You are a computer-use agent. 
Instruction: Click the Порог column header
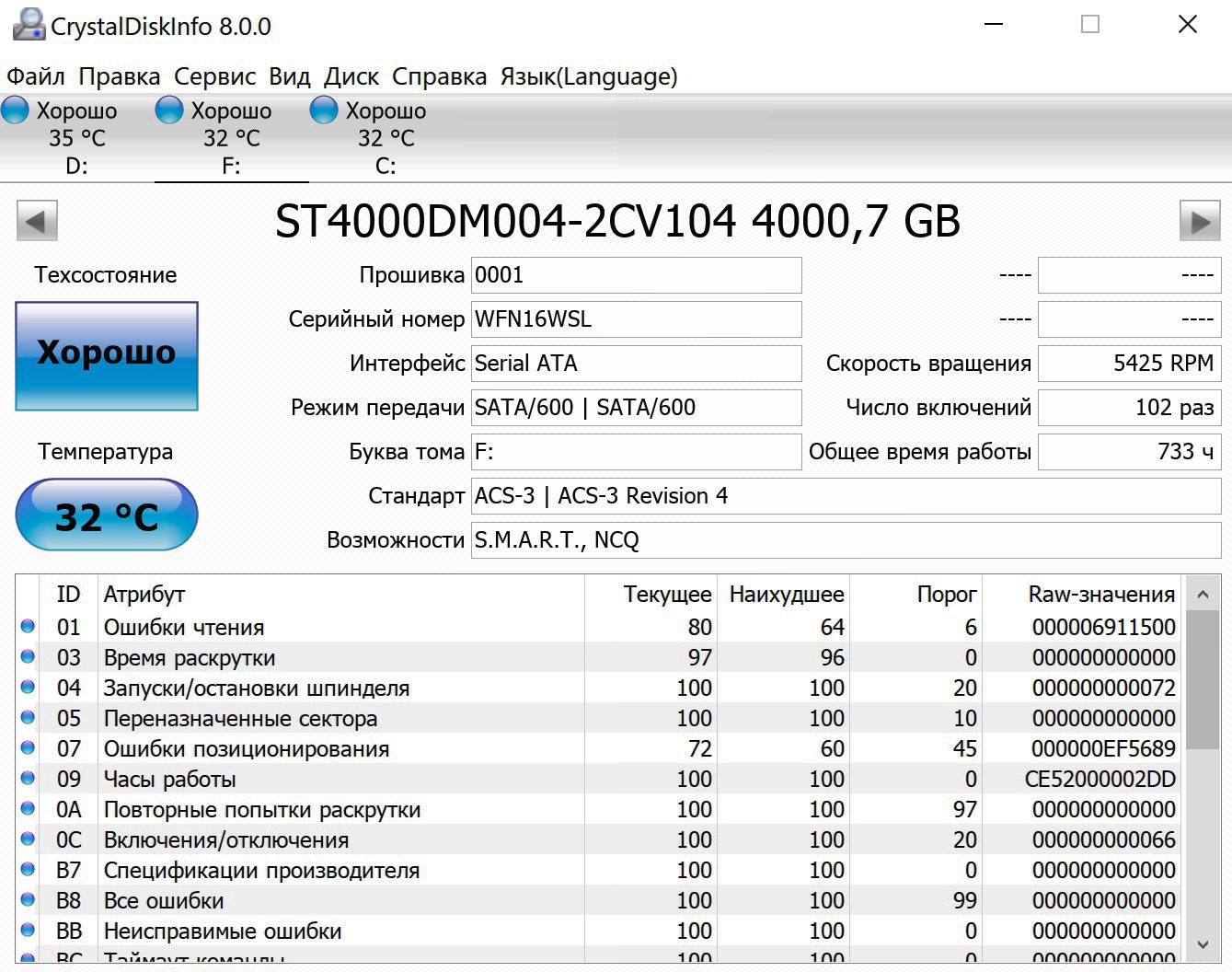point(915,595)
